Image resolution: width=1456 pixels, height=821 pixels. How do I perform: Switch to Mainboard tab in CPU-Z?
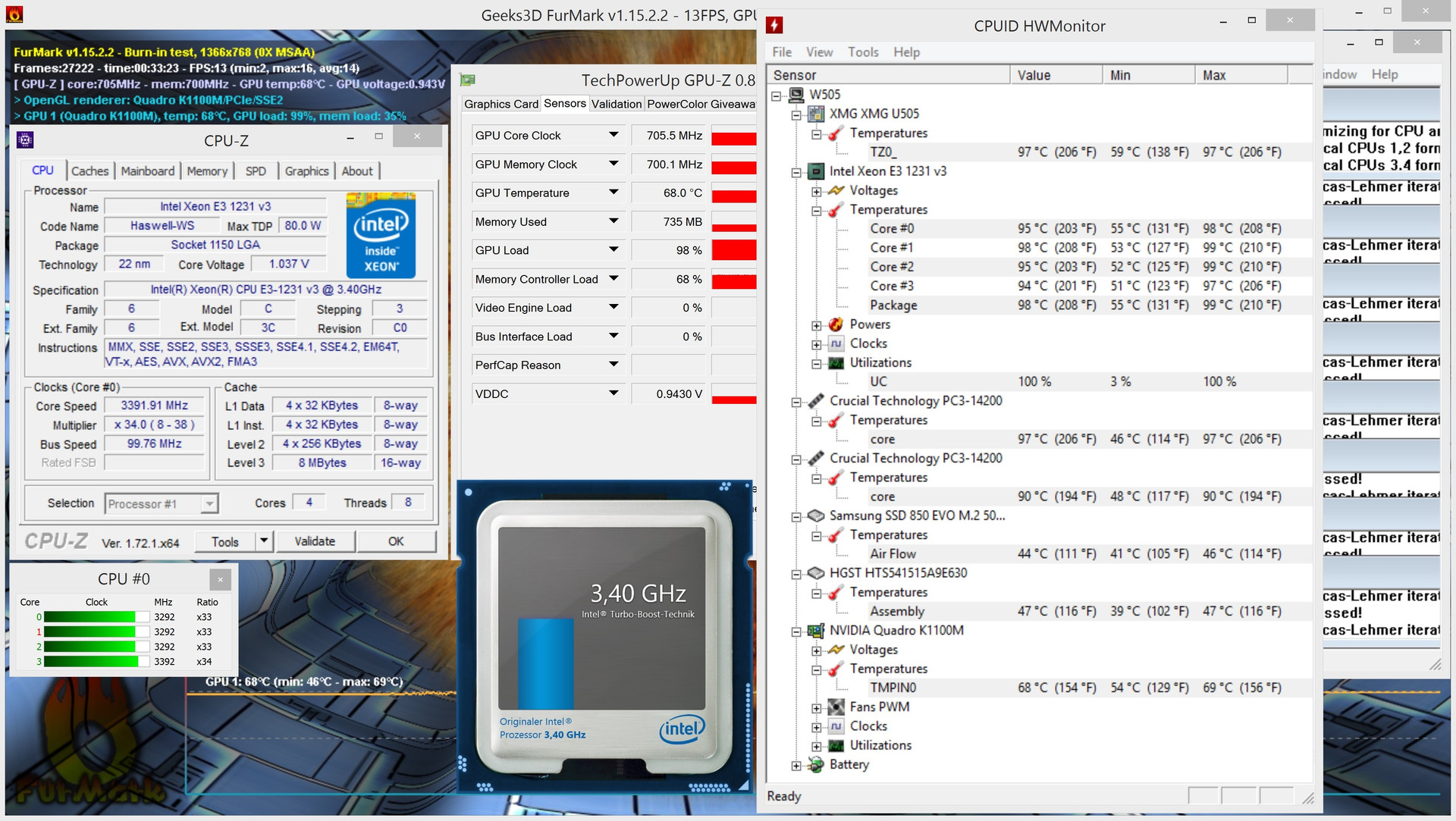click(x=148, y=171)
